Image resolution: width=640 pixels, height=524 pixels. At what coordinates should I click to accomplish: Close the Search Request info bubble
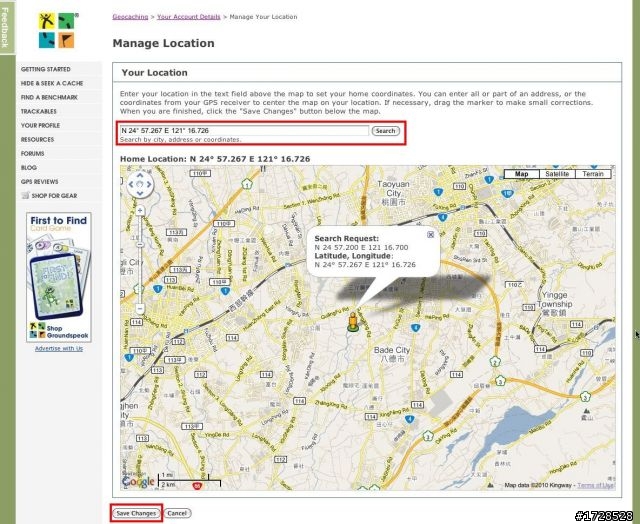point(430,235)
